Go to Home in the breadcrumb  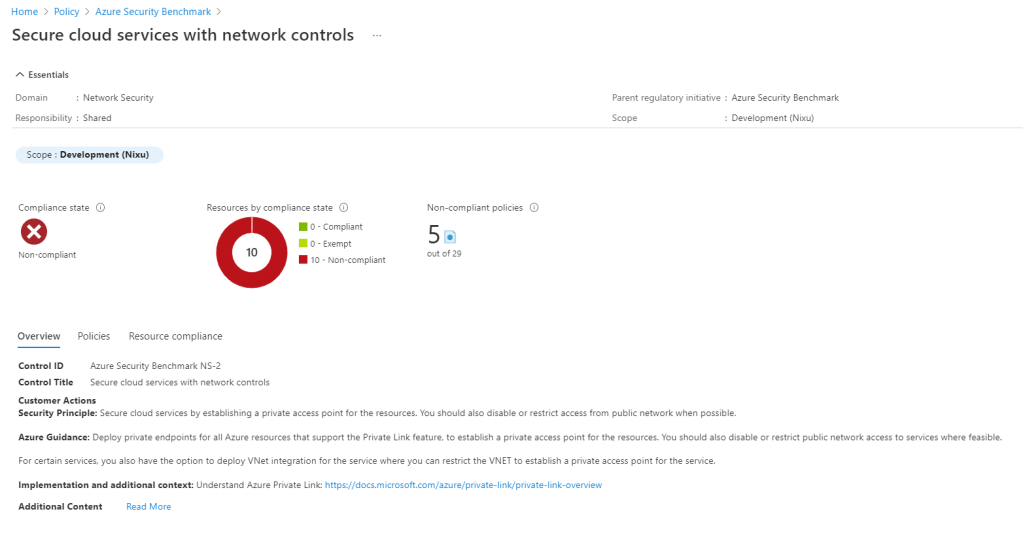(x=24, y=11)
